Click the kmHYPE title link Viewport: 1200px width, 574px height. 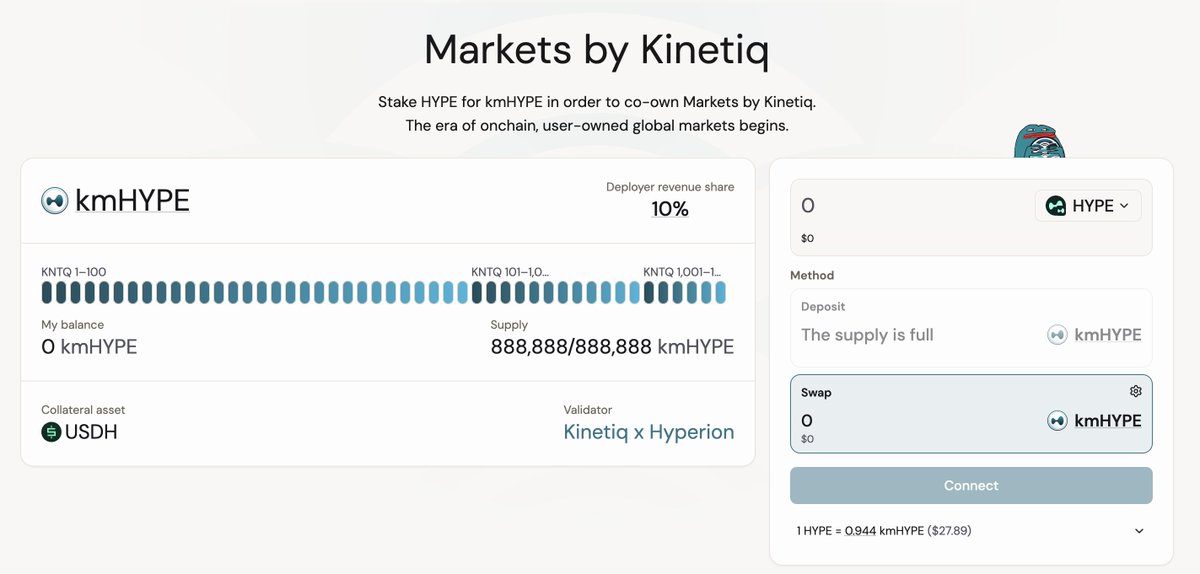[x=132, y=200]
